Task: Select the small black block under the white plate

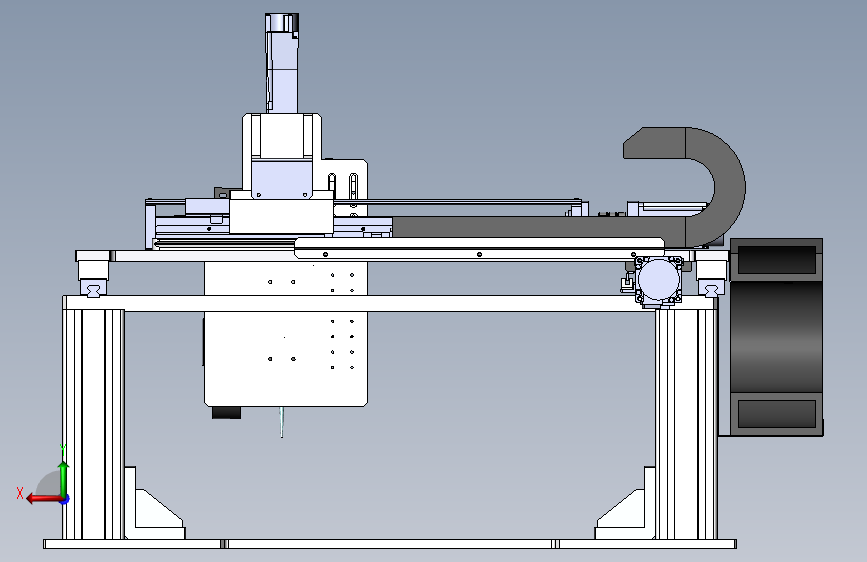Action: coord(226,412)
